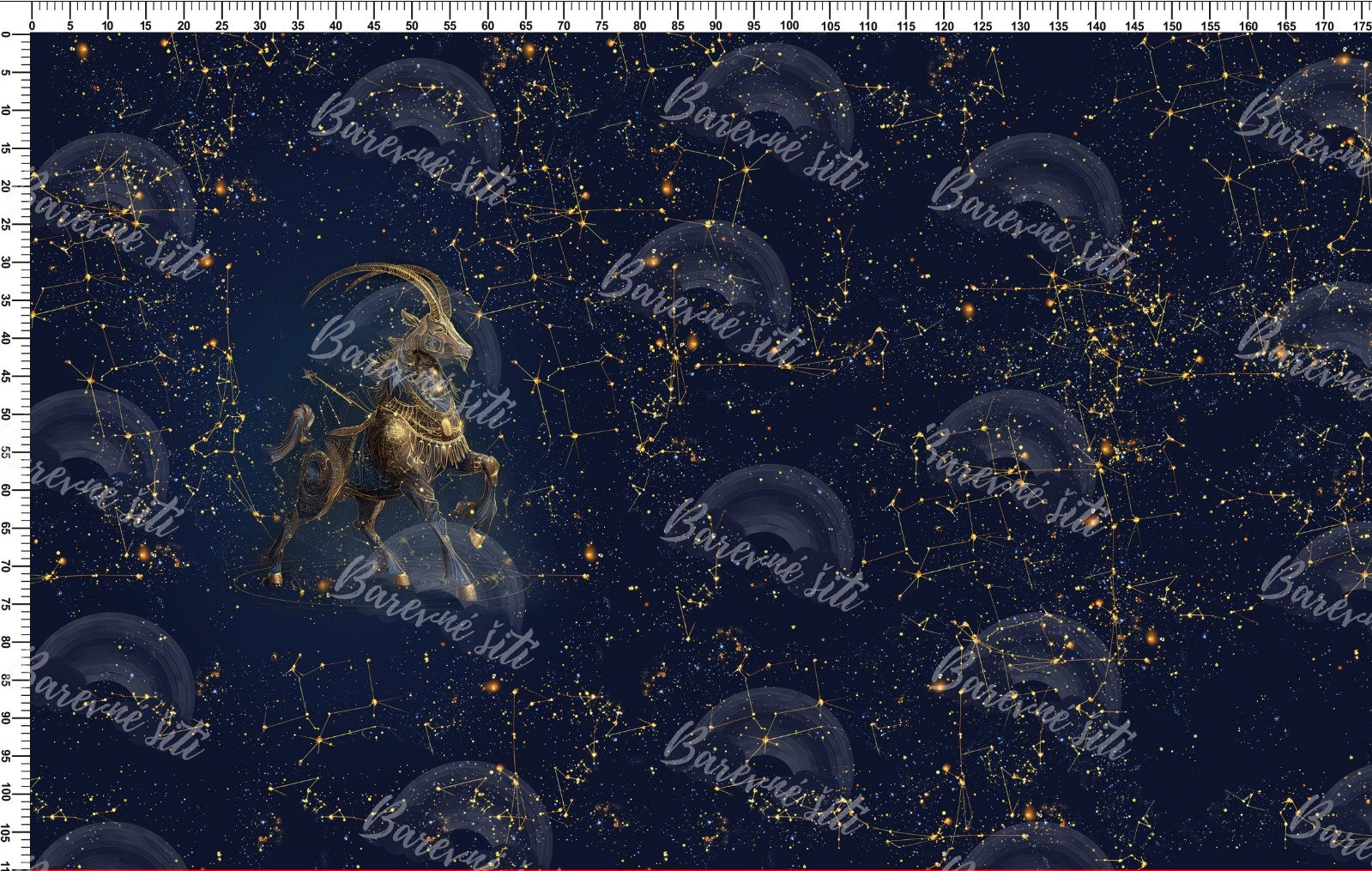Click the 50 label on the top ruler
The image size is (1372, 871).
pyautogui.click(x=412, y=26)
